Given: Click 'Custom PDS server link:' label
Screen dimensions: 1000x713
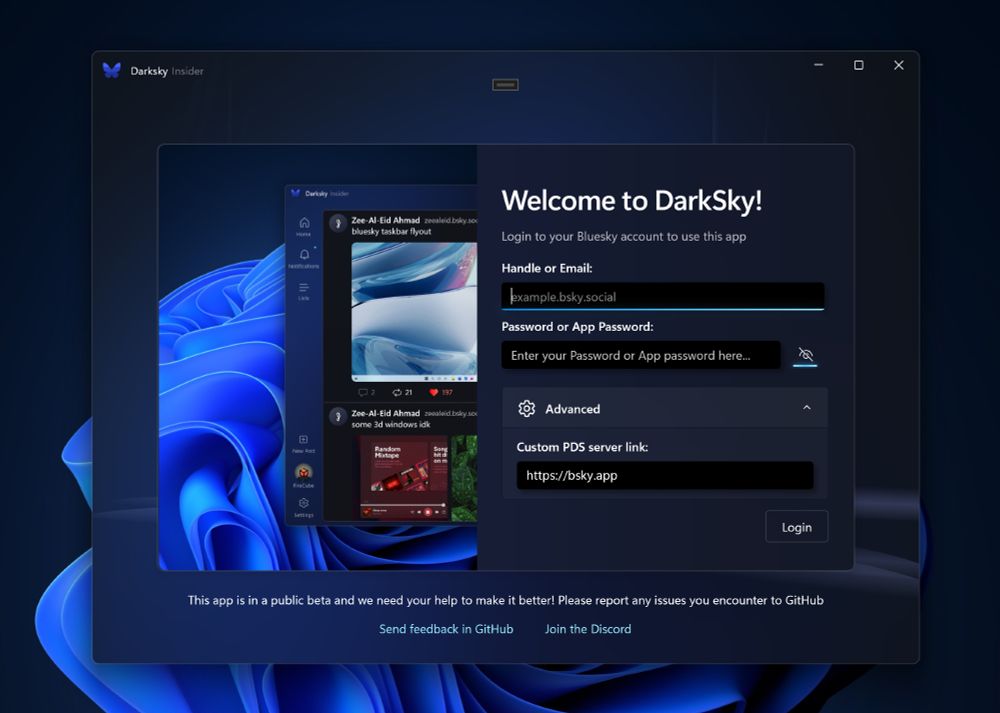Looking at the screenshot, I should click(582, 447).
